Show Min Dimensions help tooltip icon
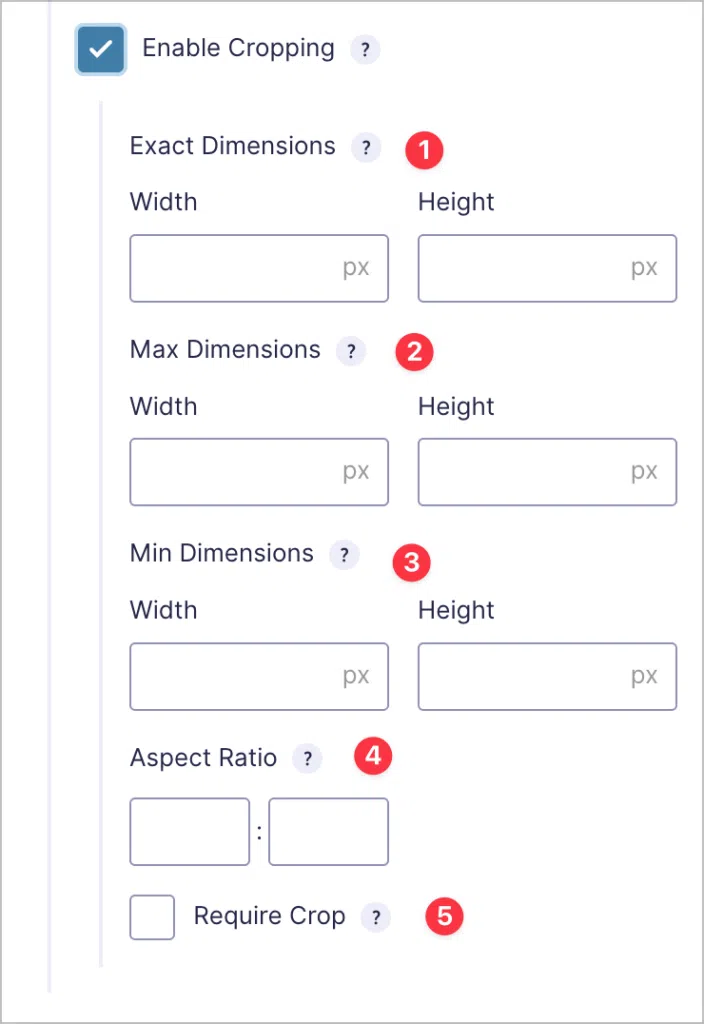This screenshot has width=704, height=1024. pos(344,555)
